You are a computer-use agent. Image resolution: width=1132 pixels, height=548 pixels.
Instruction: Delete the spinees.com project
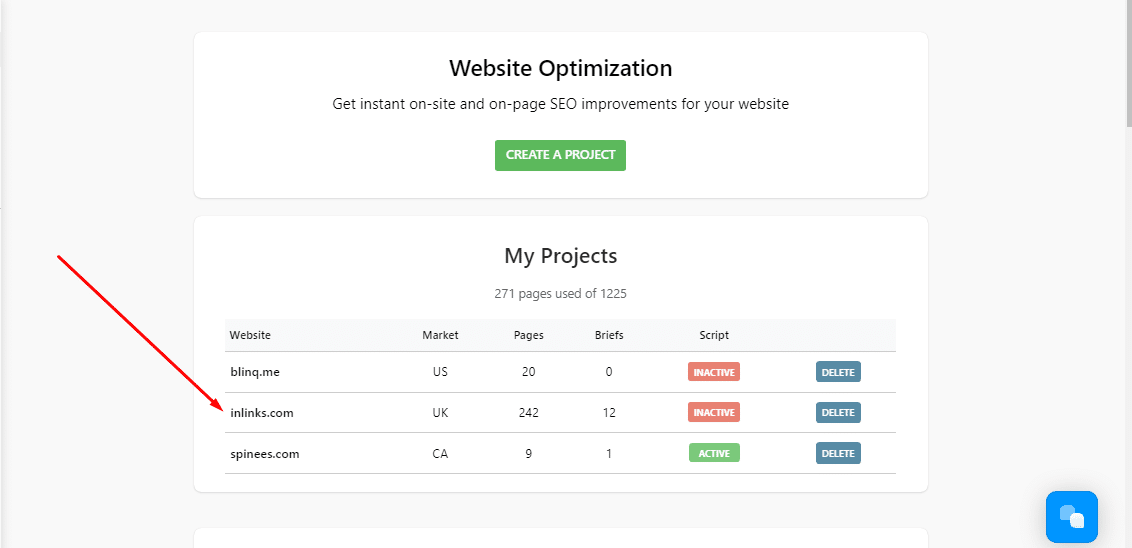pyautogui.click(x=838, y=453)
